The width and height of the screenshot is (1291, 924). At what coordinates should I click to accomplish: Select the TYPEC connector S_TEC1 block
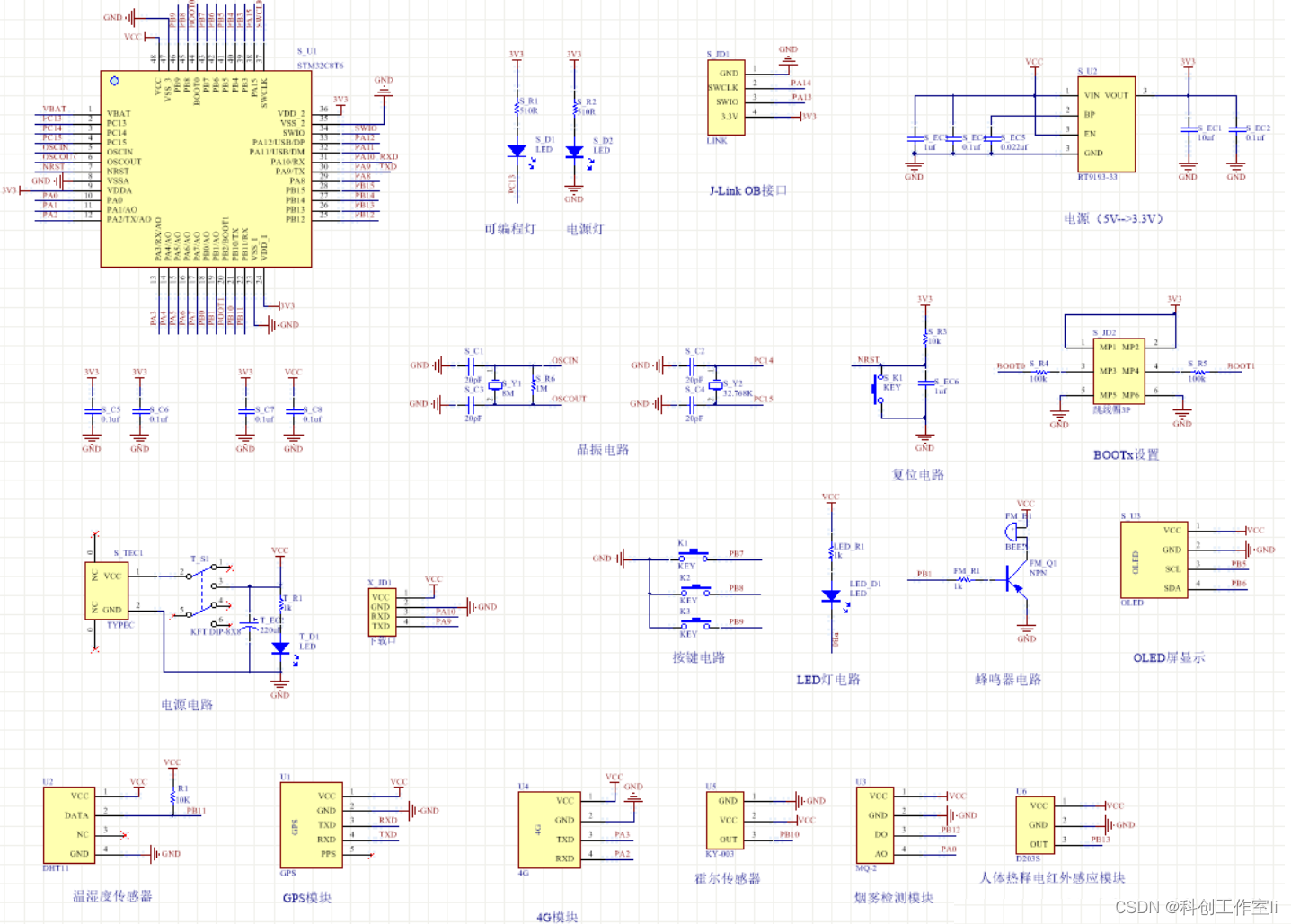tap(108, 591)
